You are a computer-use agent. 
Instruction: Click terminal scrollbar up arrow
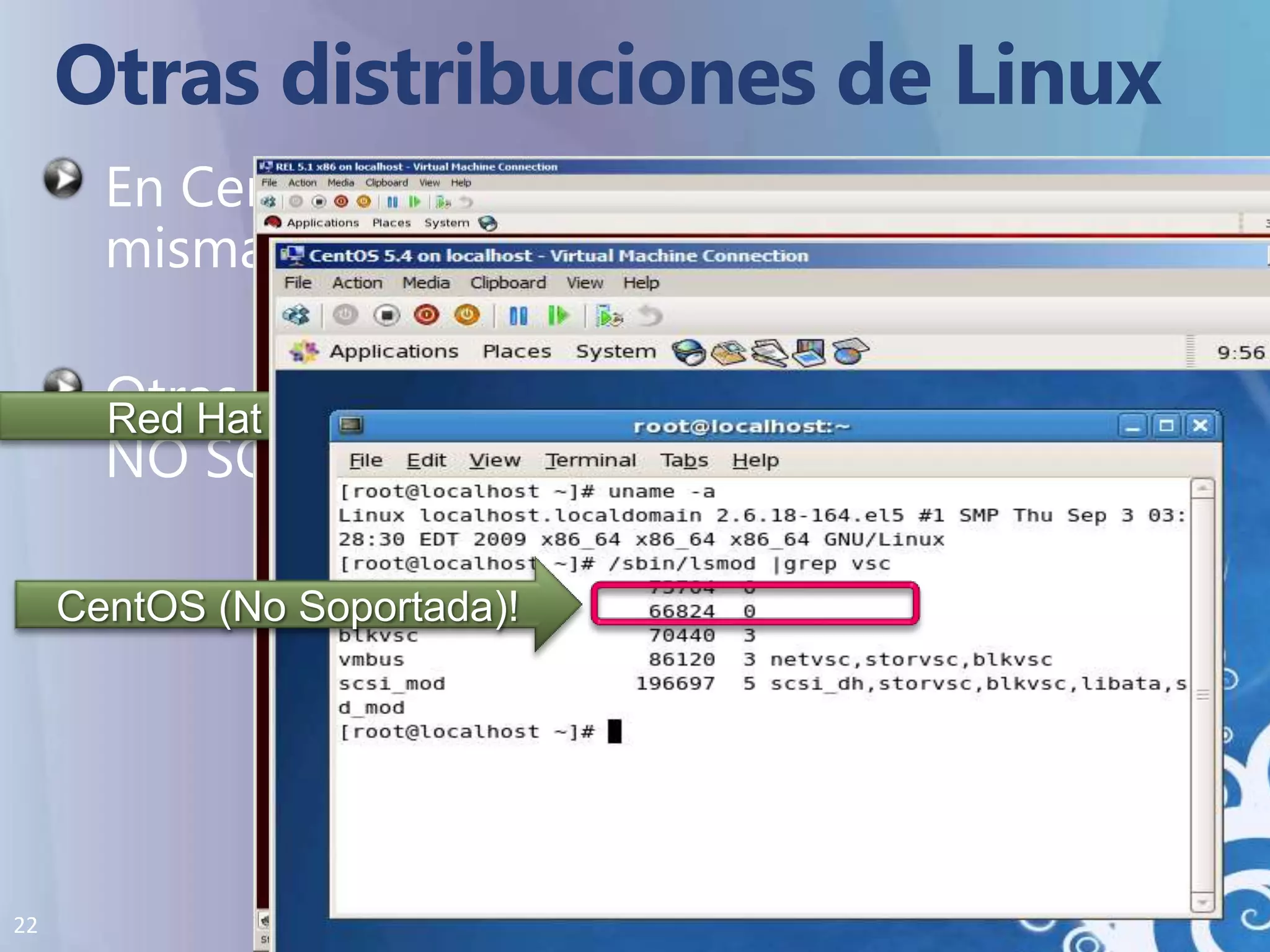pos(1202,490)
